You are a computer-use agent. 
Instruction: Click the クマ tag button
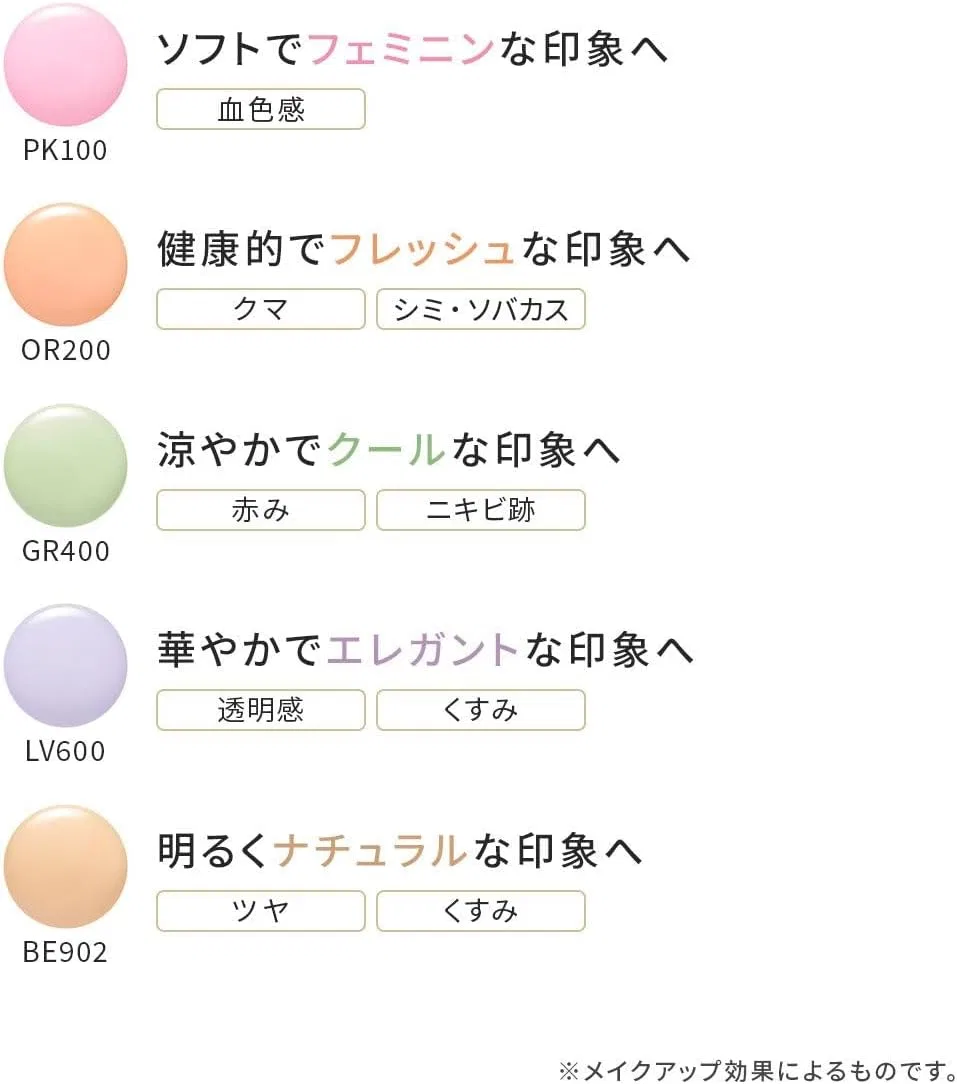point(261,309)
